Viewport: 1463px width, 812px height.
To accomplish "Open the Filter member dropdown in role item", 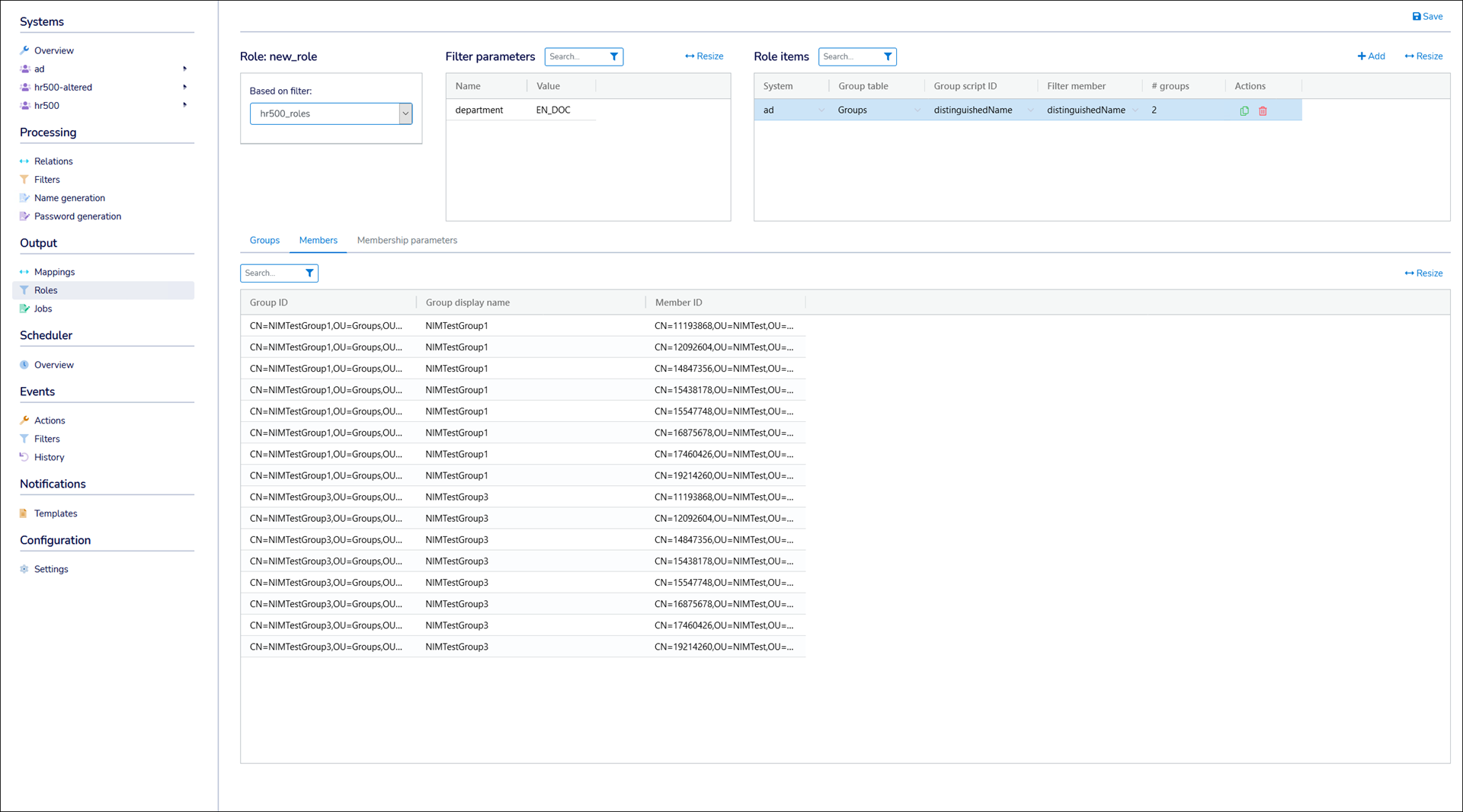I will click(1135, 110).
